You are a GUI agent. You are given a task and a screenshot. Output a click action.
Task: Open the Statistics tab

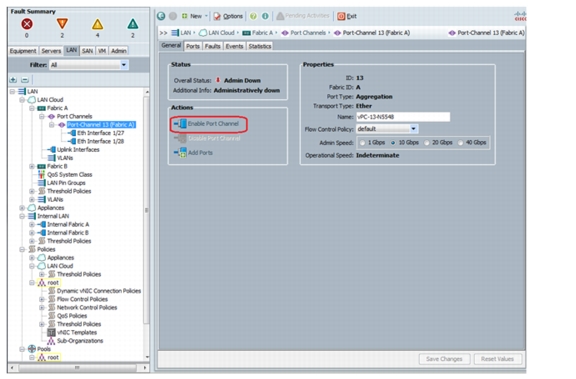[x=259, y=46]
